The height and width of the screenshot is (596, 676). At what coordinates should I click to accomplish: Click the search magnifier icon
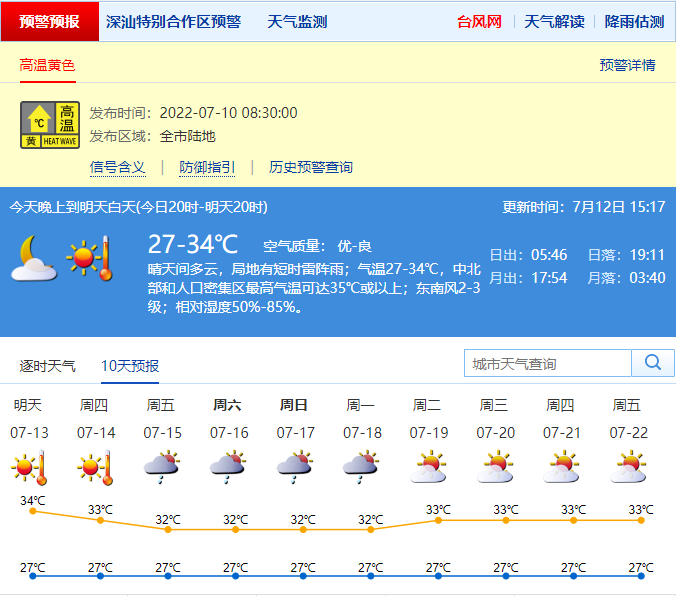coord(653,363)
